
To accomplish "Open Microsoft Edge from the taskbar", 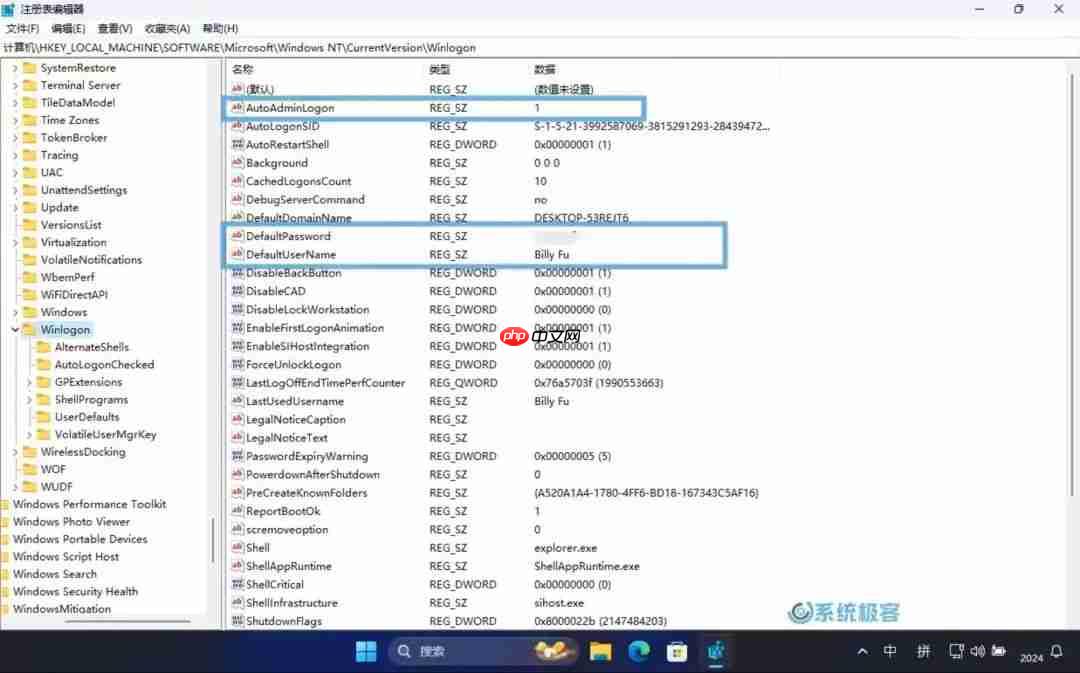I will (x=638, y=651).
